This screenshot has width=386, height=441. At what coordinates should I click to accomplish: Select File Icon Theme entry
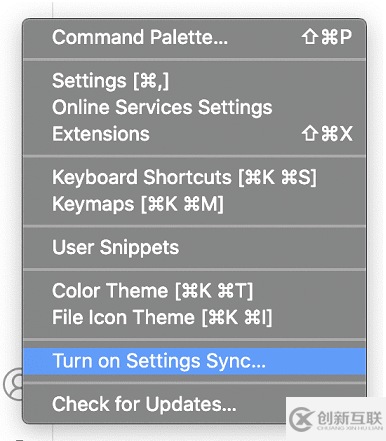pyautogui.click(x=195, y=317)
